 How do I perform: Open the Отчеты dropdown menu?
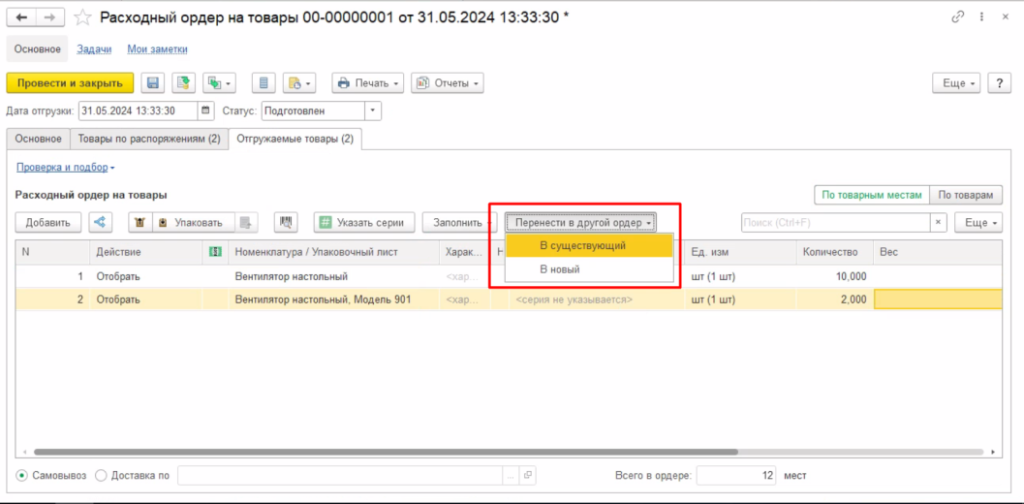(x=446, y=83)
